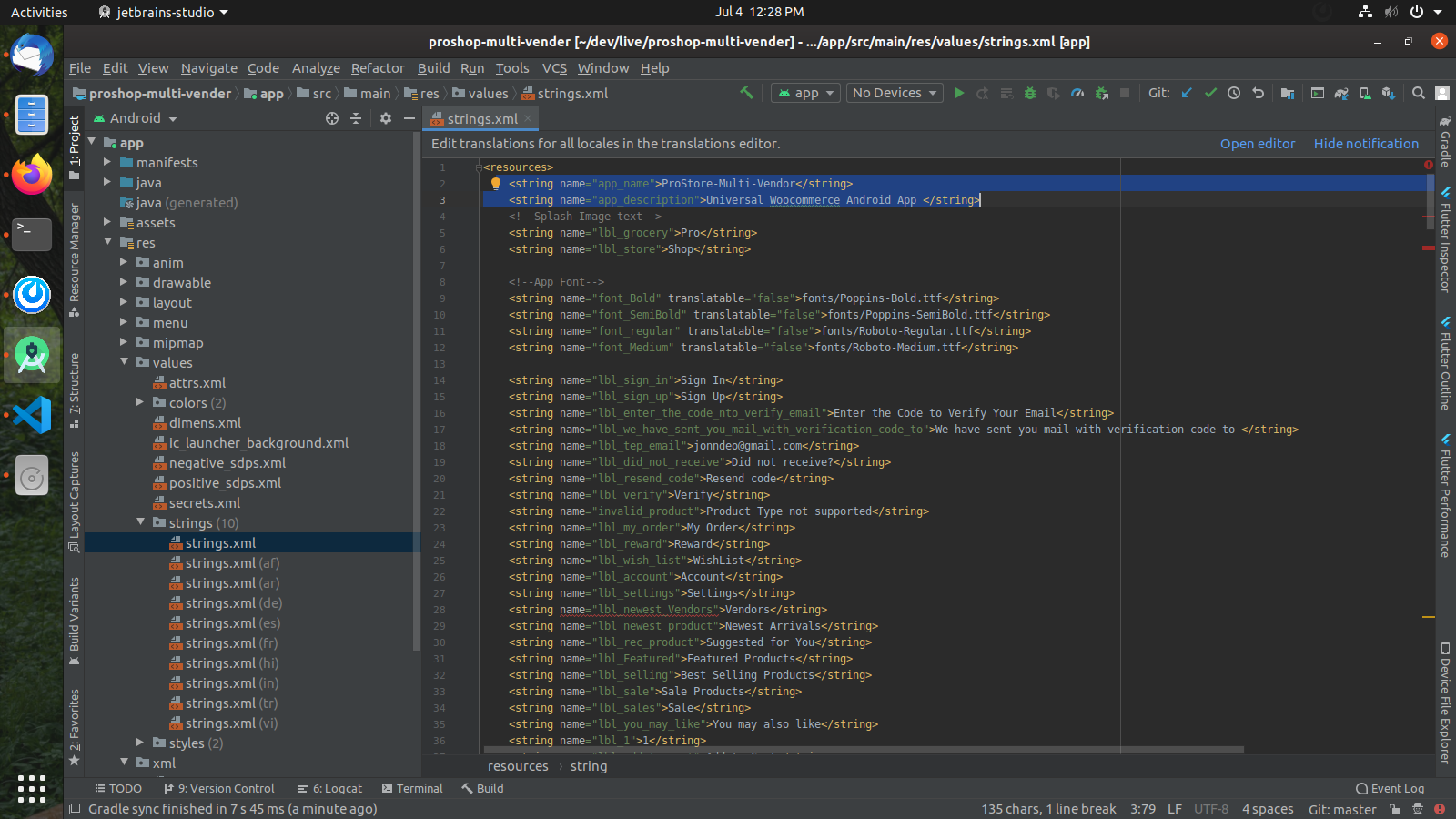
Task: Open the Profile app gauge icon
Action: [1077, 93]
